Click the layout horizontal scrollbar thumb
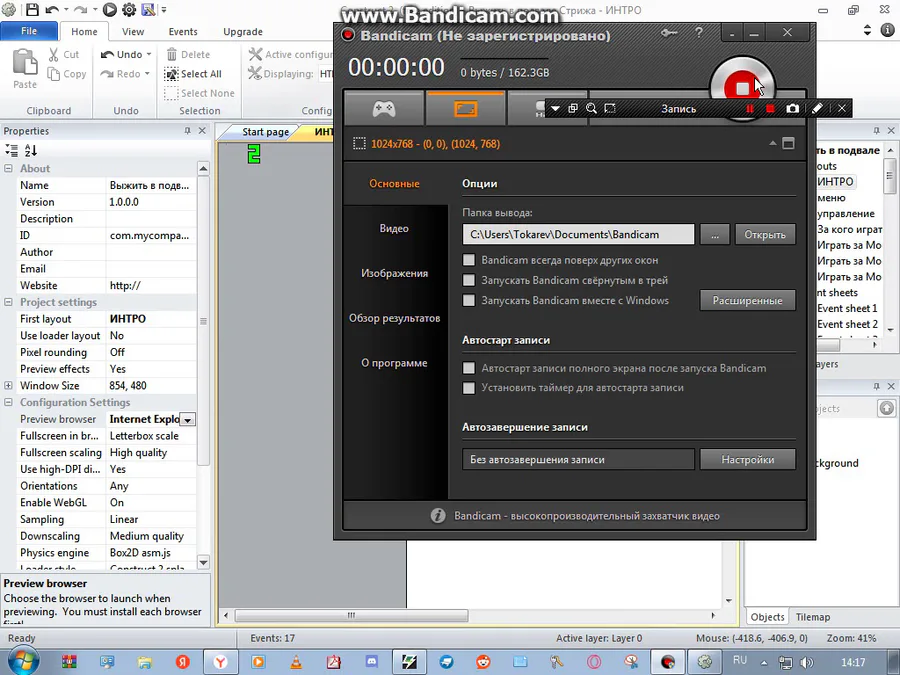900x675 pixels. [351, 615]
